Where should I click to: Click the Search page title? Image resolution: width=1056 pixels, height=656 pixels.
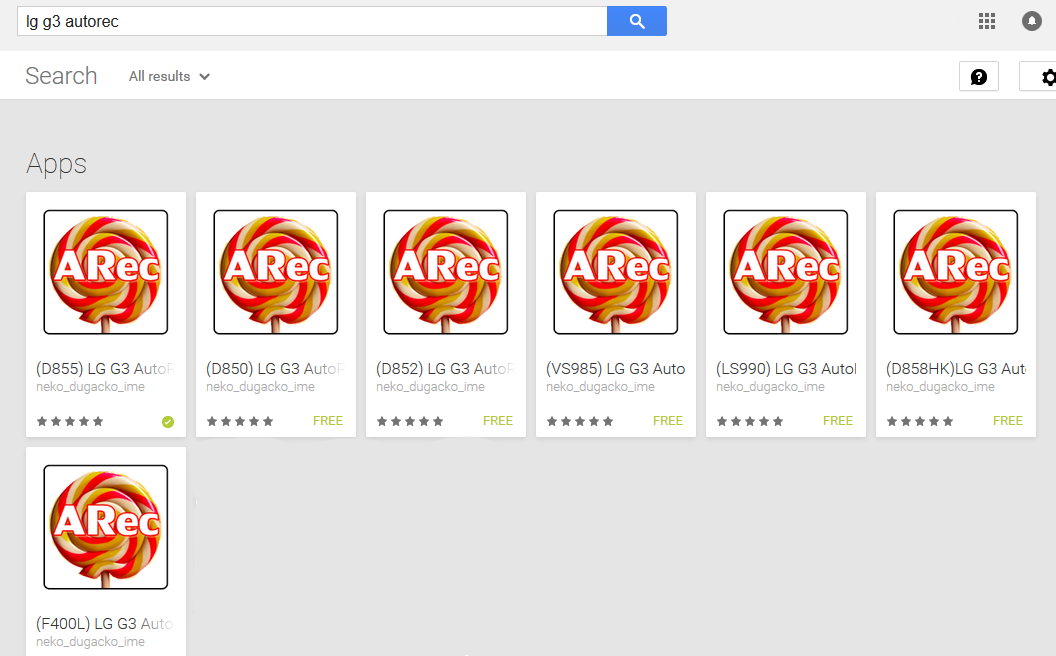pyautogui.click(x=61, y=76)
